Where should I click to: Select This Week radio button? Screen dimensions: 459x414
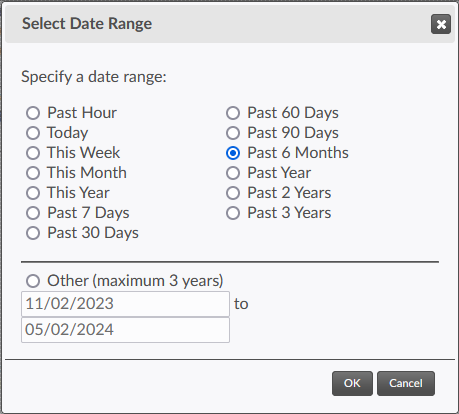click(x=33, y=153)
